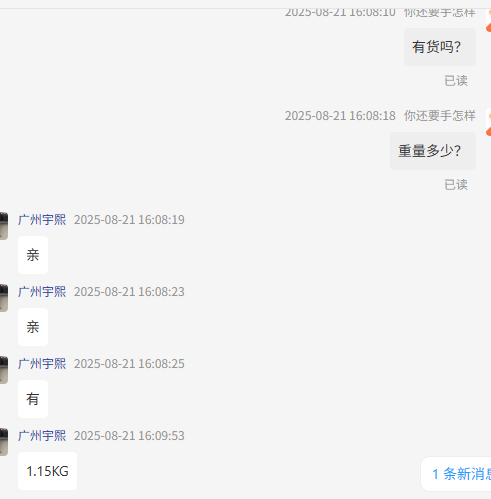Open 广州宇熙 avatar beside 16:08:19 message
This screenshot has height=499, width=491.
pyautogui.click(x=4, y=226)
